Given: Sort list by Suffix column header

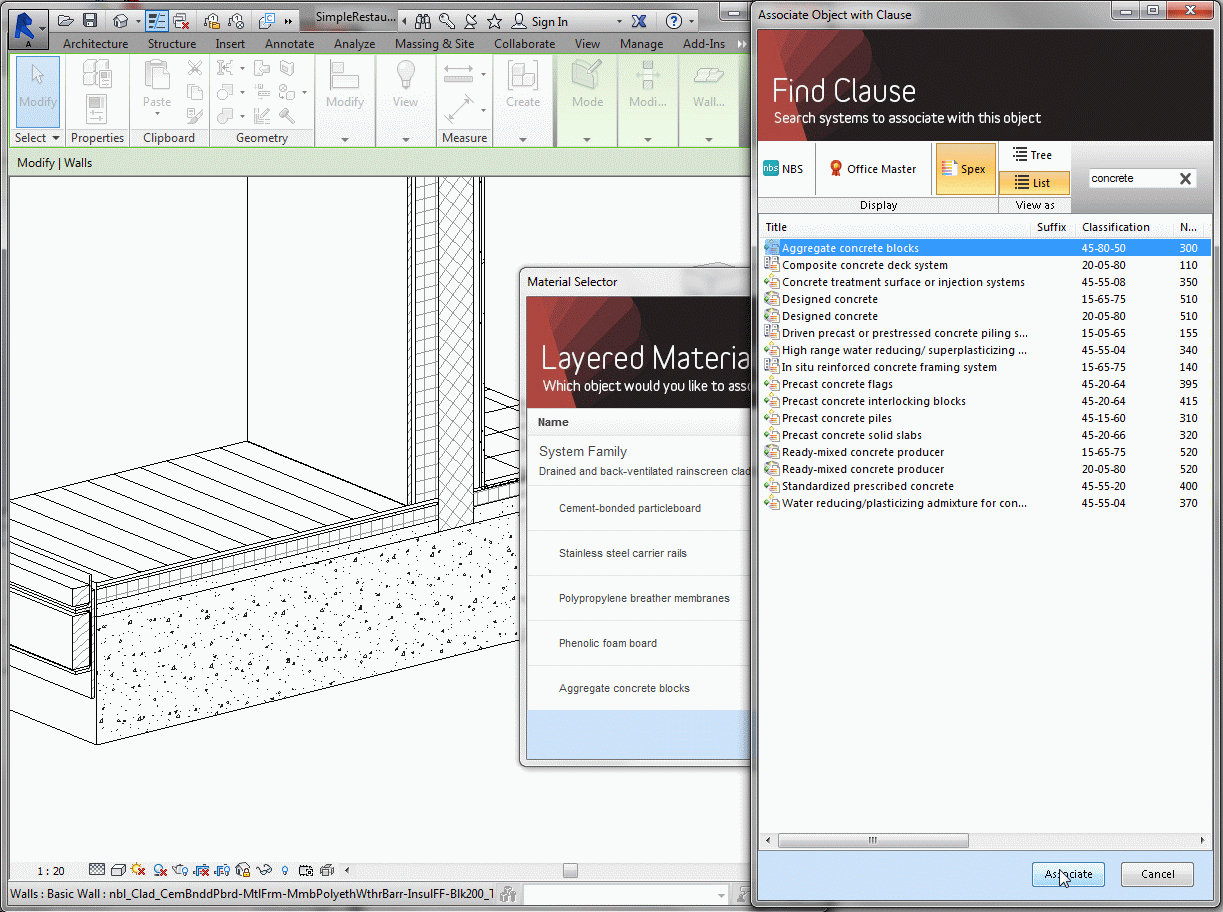Looking at the screenshot, I should pos(1052,227).
